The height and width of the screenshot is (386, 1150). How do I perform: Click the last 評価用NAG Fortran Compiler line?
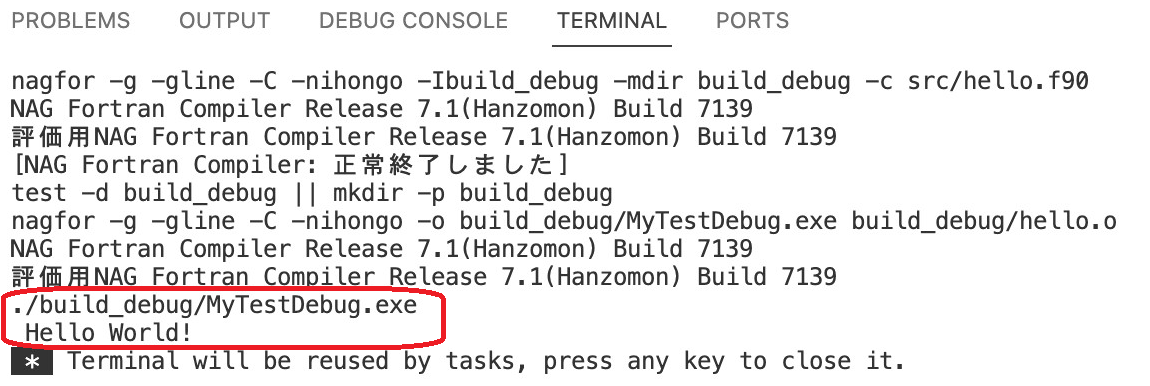click(x=423, y=277)
